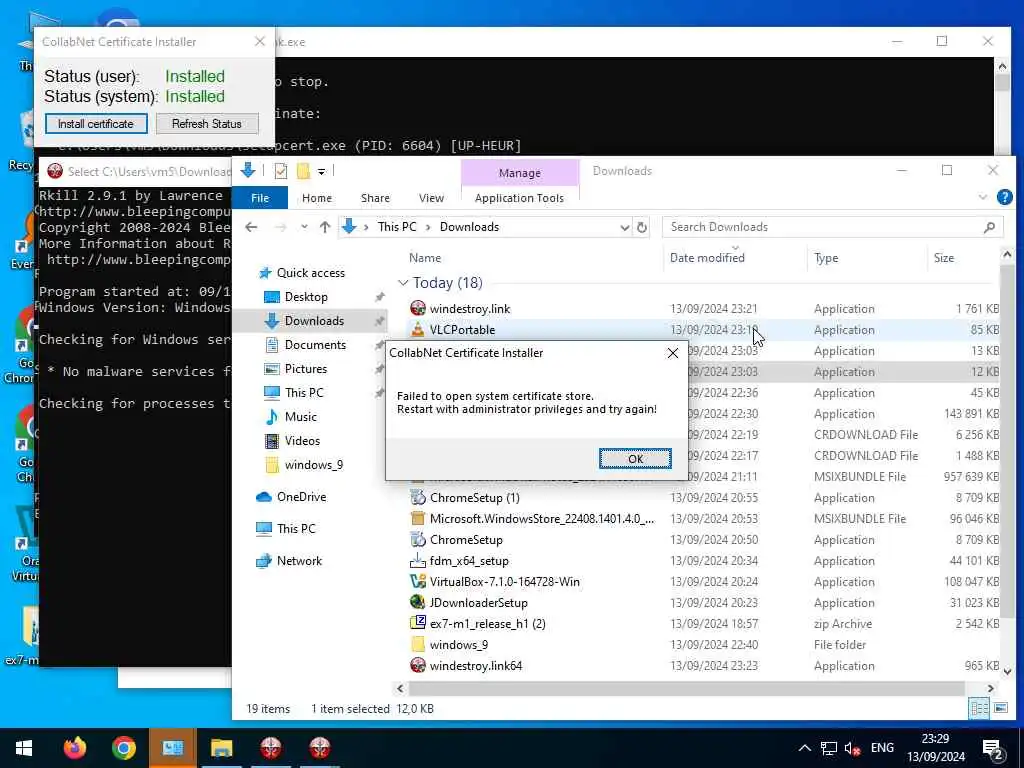
Task: Open Desktop in navigation pane
Action: click(306, 297)
